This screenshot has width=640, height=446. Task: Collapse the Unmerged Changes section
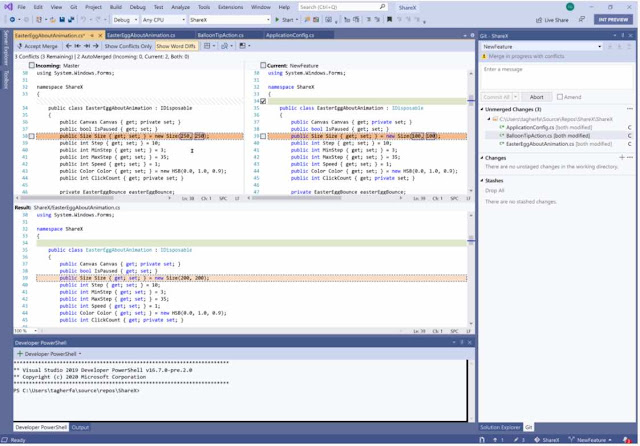click(x=482, y=109)
